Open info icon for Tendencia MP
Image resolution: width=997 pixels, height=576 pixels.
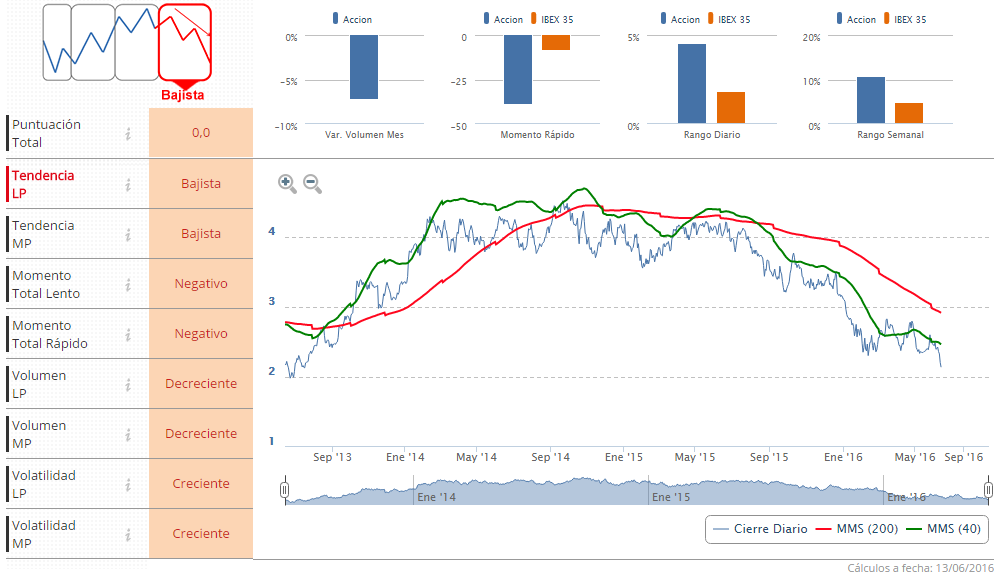(128, 235)
